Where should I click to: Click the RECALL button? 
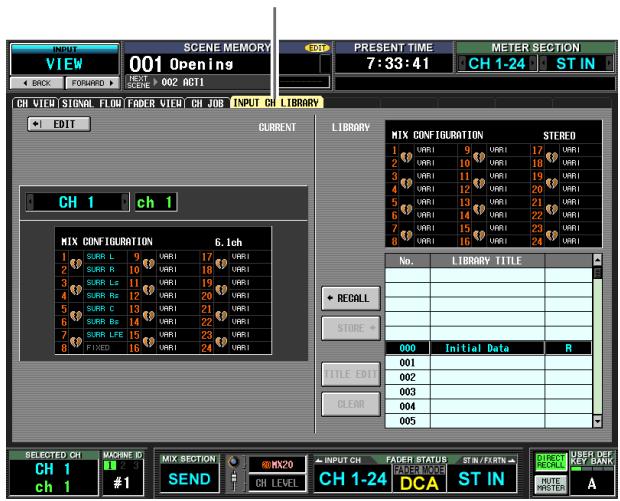point(351,298)
